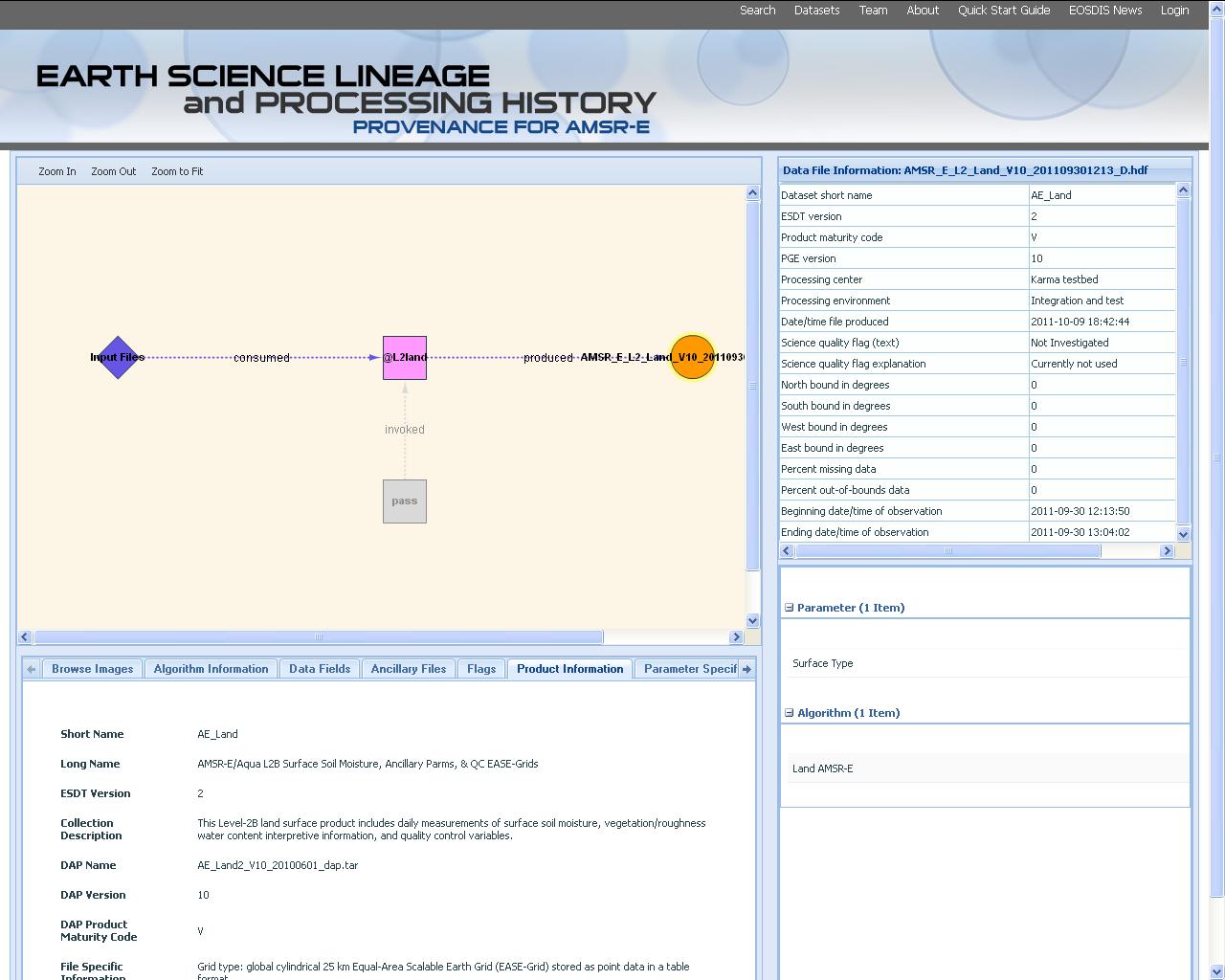1225x980 pixels.
Task: Click the Dataset short name row
Action: point(977,195)
